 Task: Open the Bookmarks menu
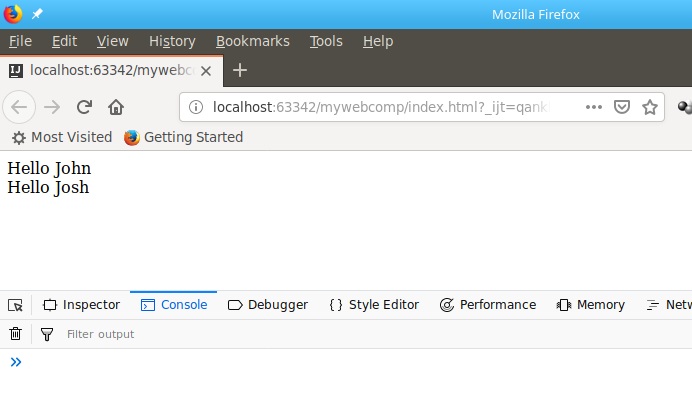point(252,41)
